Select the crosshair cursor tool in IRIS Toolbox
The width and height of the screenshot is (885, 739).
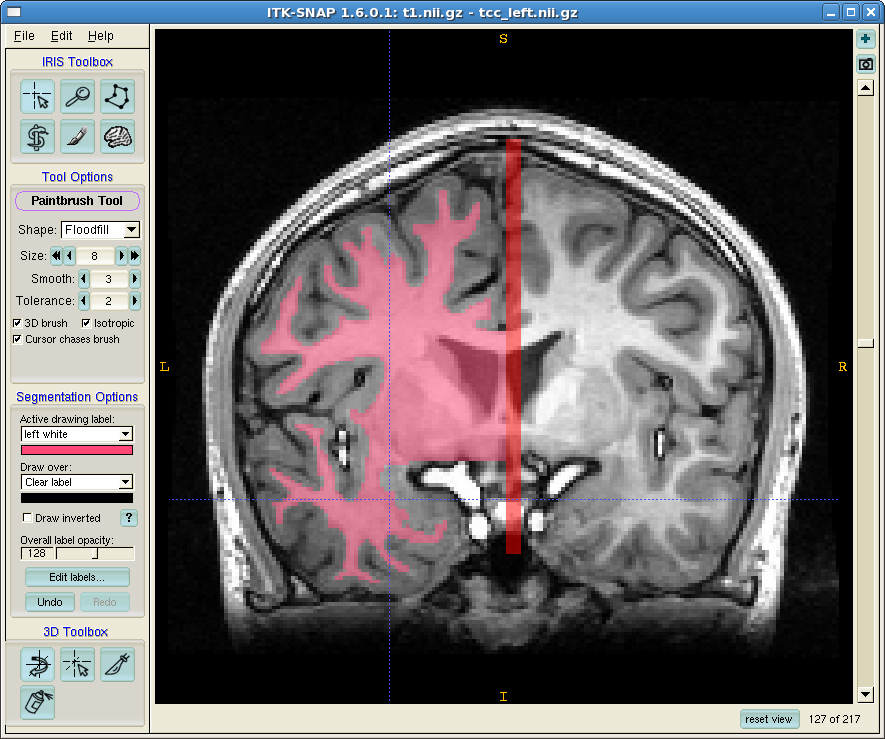pos(37,97)
